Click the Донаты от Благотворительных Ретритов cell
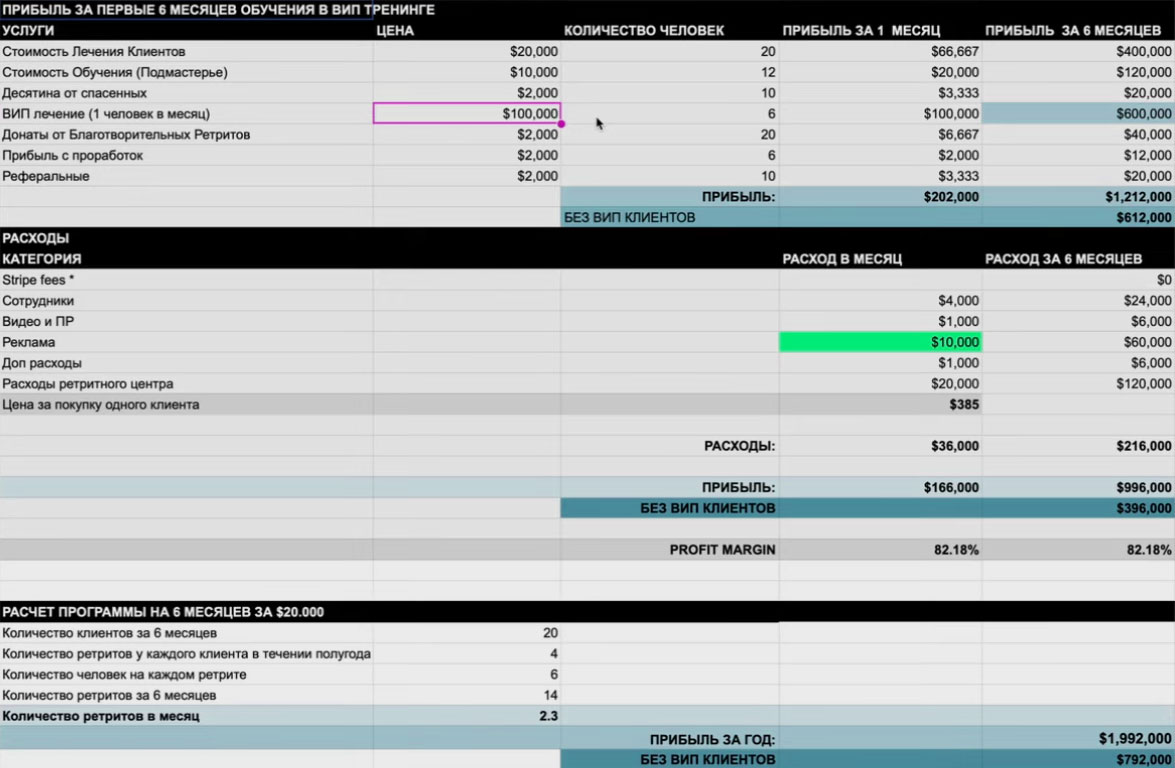The height and width of the screenshot is (768, 1175). (x=187, y=134)
